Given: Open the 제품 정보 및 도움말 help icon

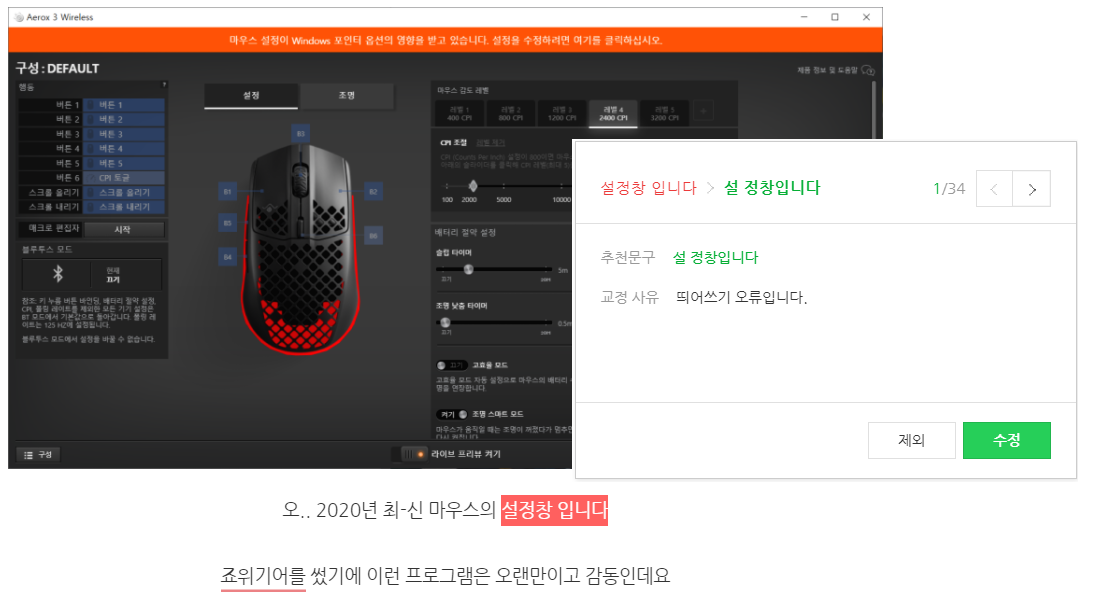Looking at the screenshot, I should 868,70.
